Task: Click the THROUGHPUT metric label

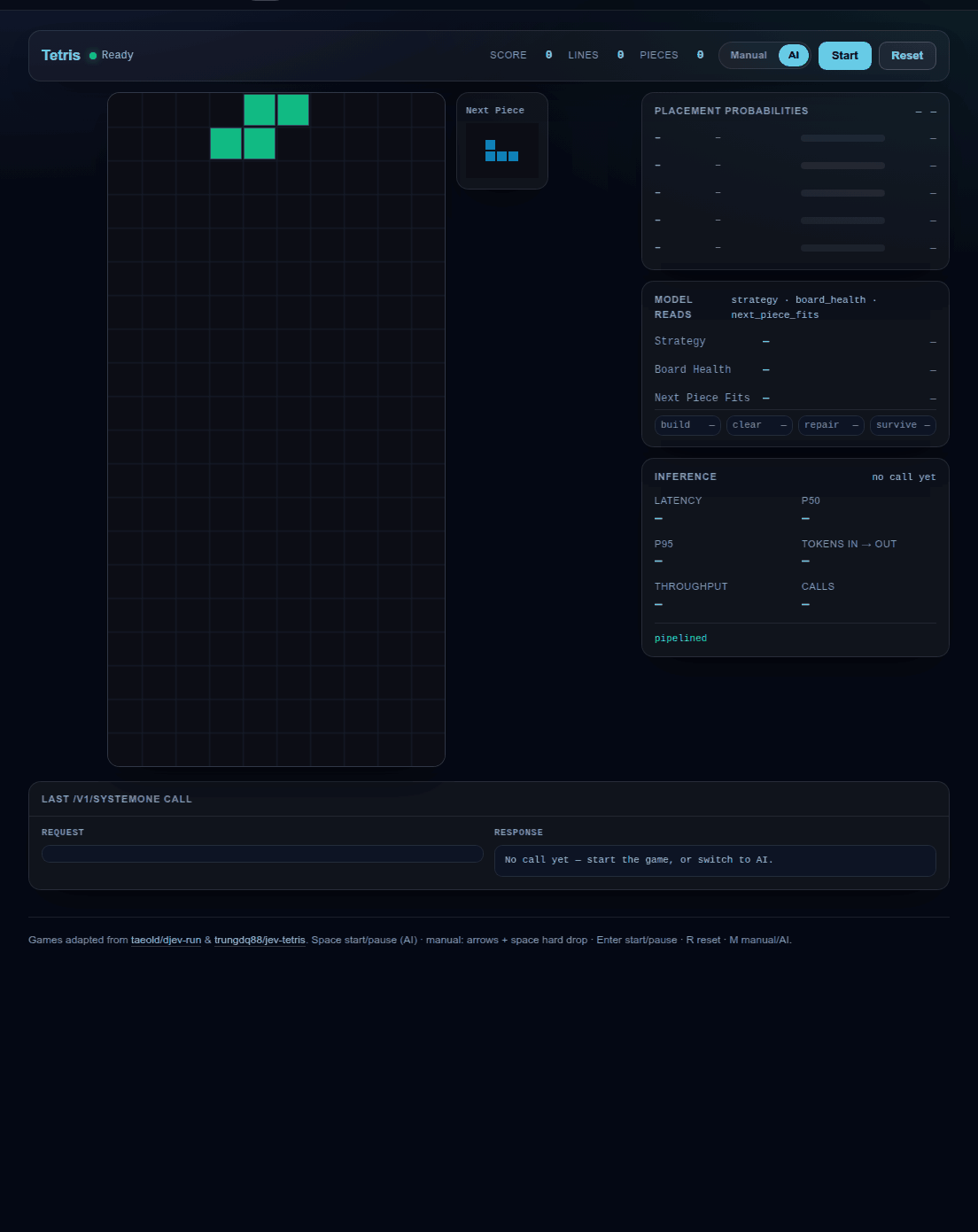Action: tap(691, 586)
